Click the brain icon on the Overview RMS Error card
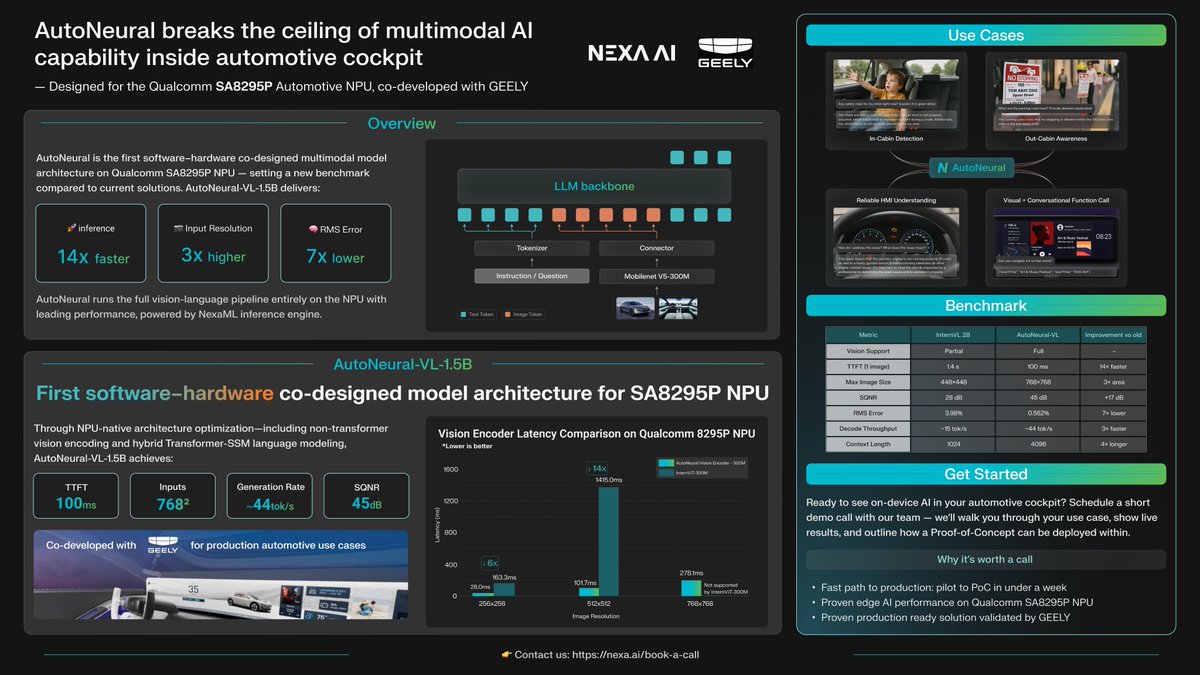 [x=311, y=229]
